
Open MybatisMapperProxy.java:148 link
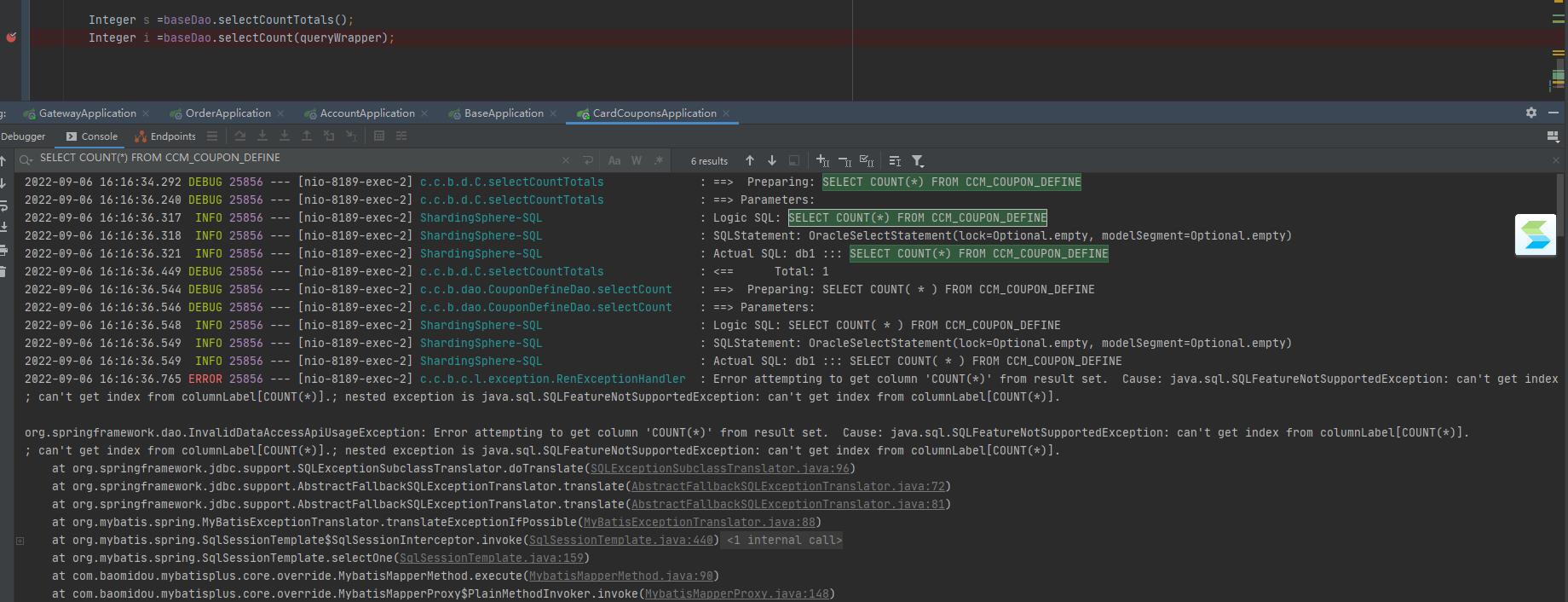coord(737,593)
